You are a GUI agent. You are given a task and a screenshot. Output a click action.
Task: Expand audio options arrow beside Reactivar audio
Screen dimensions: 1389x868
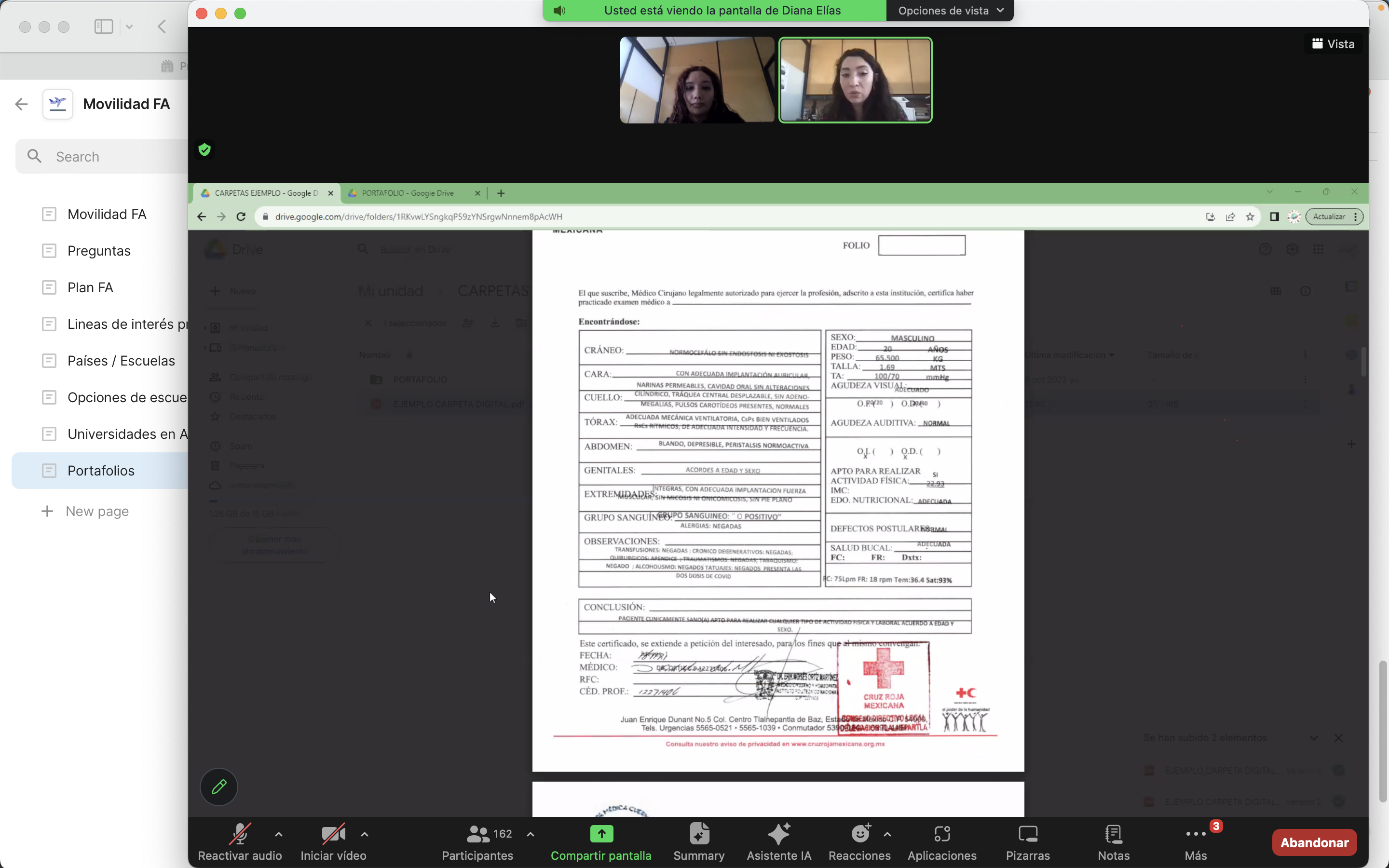pos(278,834)
